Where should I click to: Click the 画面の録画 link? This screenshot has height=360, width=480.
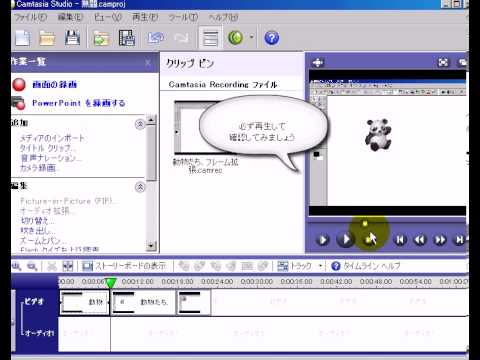tap(55, 84)
